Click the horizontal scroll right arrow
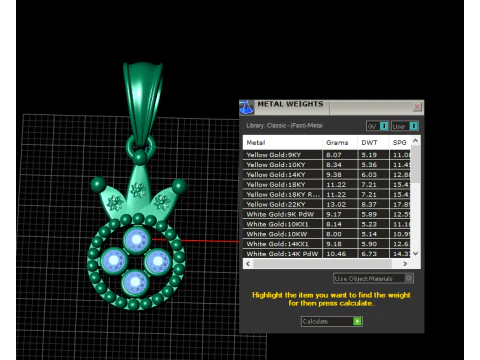 [405, 264]
